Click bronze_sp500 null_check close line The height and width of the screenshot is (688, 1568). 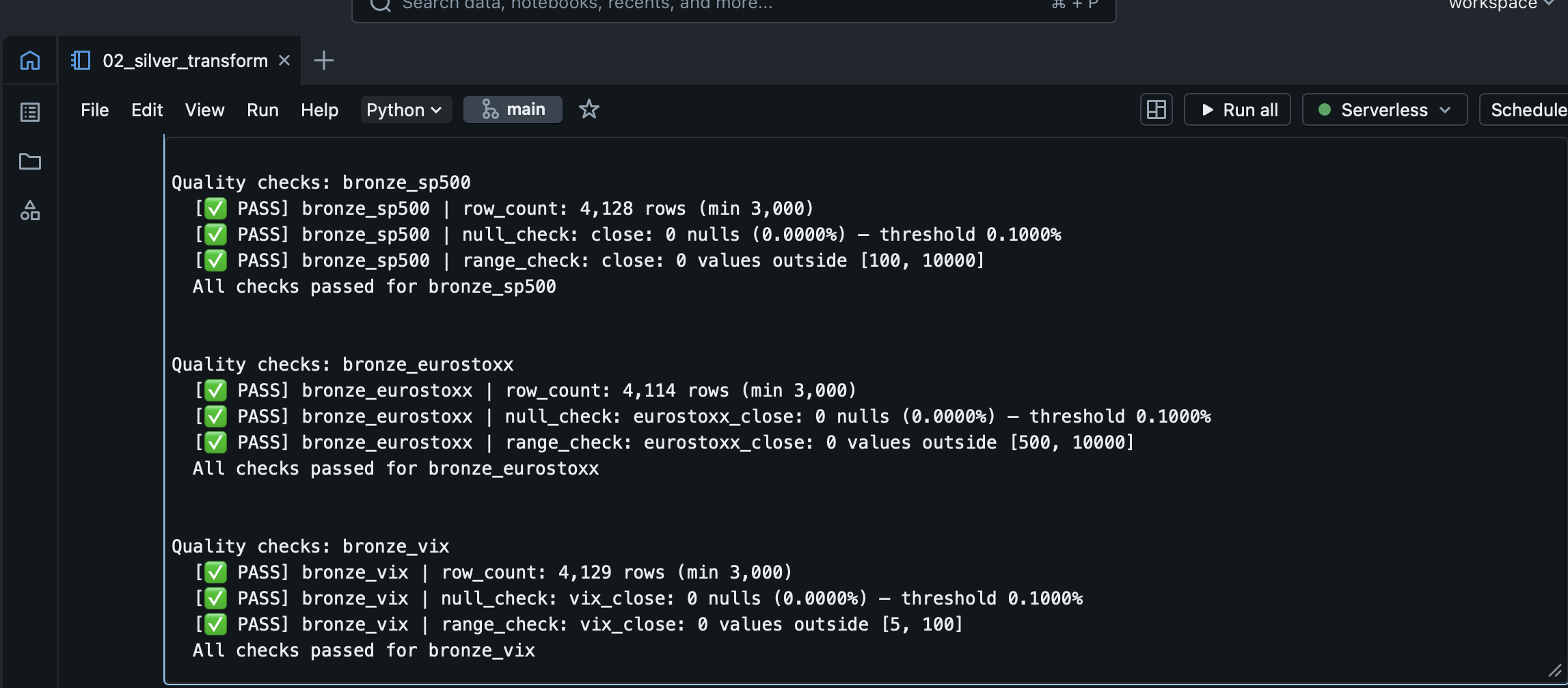[x=627, y=235]
